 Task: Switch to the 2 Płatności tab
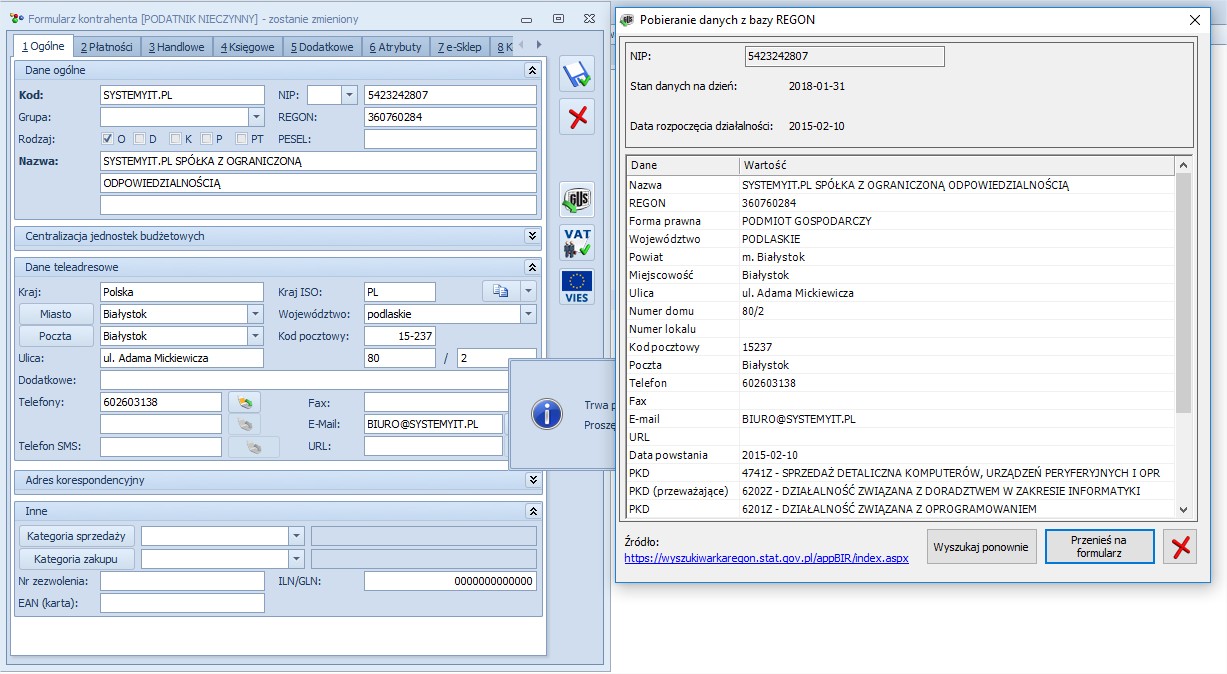coord(107,47)
